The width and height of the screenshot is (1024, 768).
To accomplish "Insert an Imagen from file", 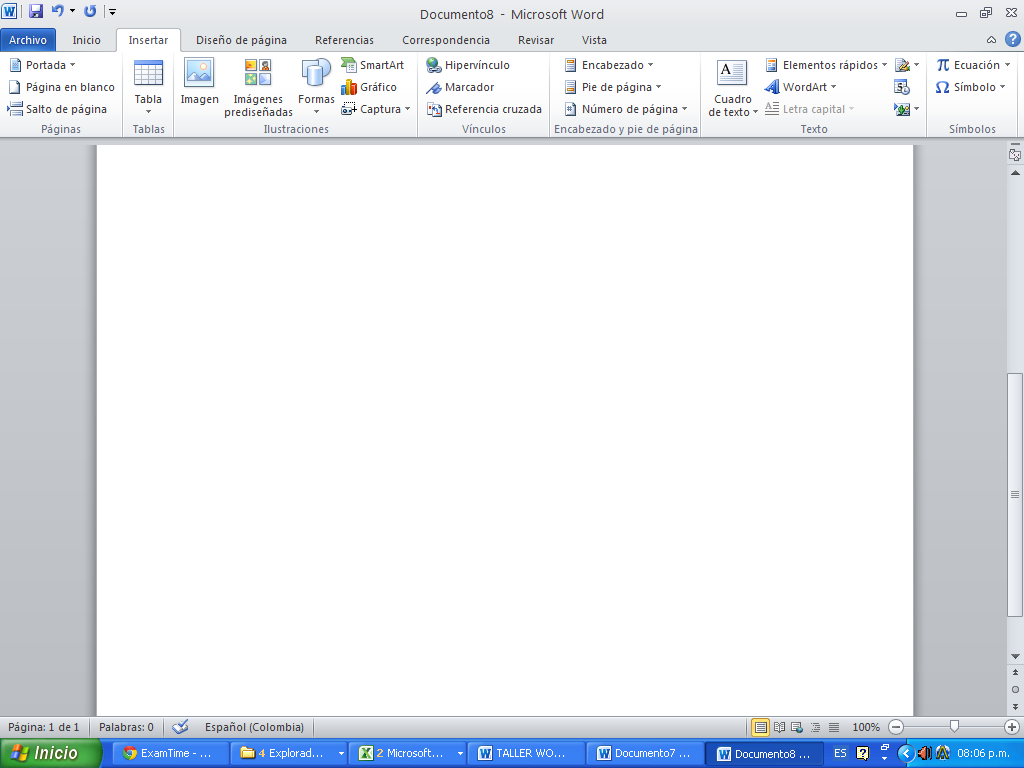I will tap(199, 82).
